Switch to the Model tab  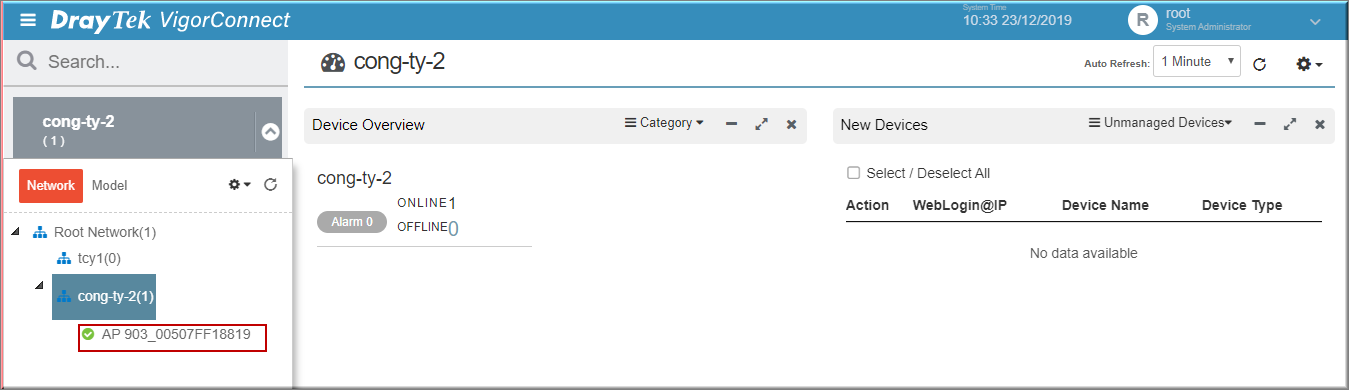110,185
